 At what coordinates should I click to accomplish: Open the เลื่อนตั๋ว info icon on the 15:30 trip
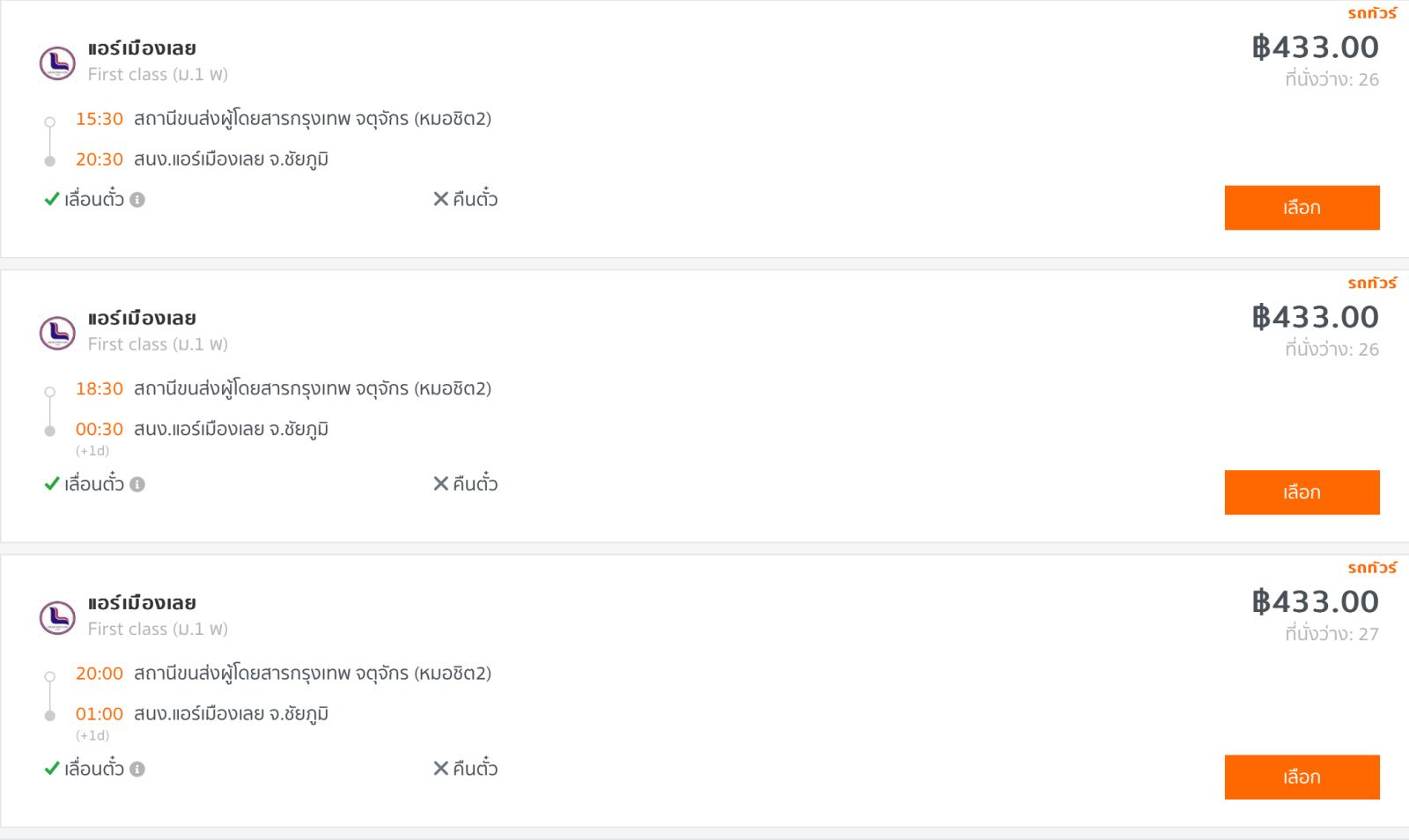point(137,200)
